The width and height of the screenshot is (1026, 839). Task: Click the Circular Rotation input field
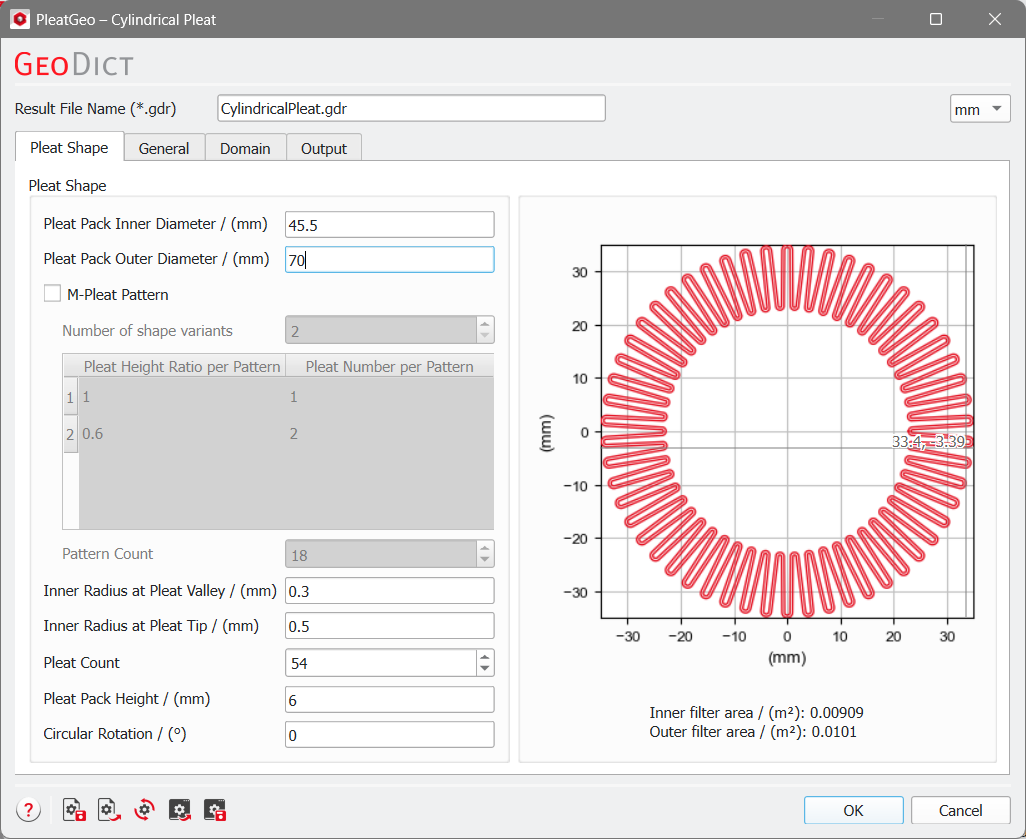pyautogui.click(x=389, y=735)
